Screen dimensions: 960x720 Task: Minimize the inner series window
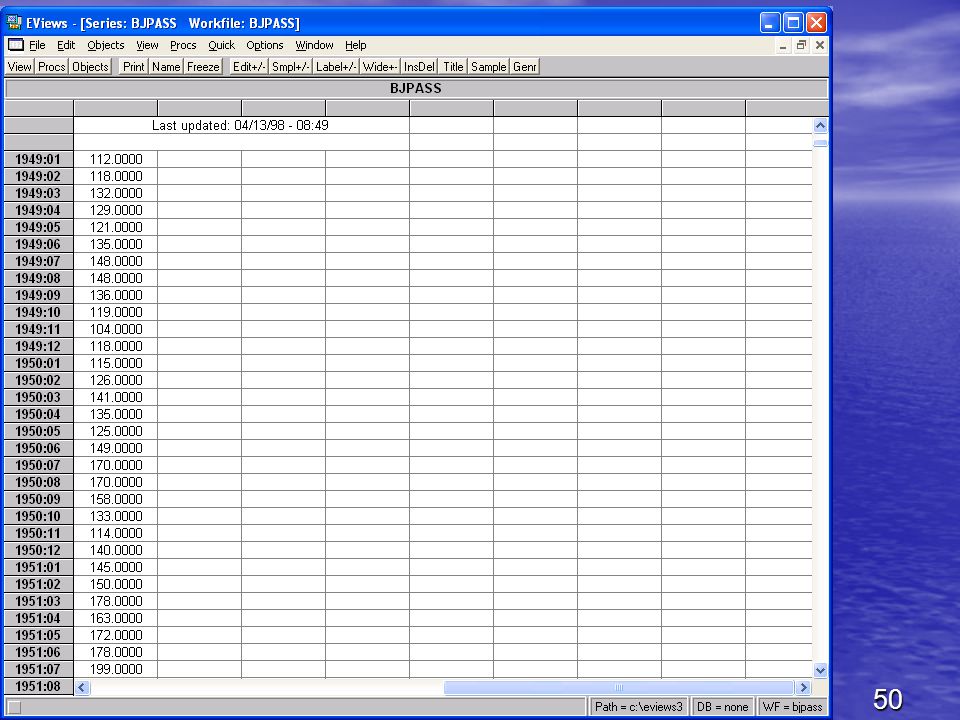782,45
